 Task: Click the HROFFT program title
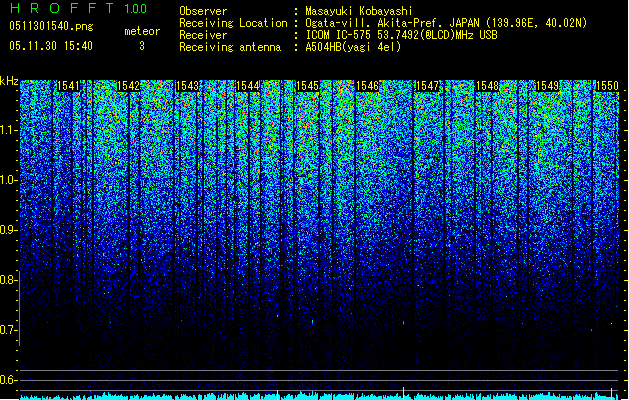(62, 8)
